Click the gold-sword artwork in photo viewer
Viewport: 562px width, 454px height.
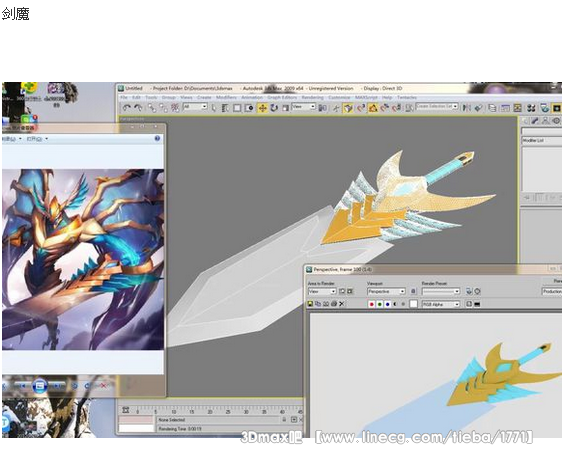(x=83, y=259)
